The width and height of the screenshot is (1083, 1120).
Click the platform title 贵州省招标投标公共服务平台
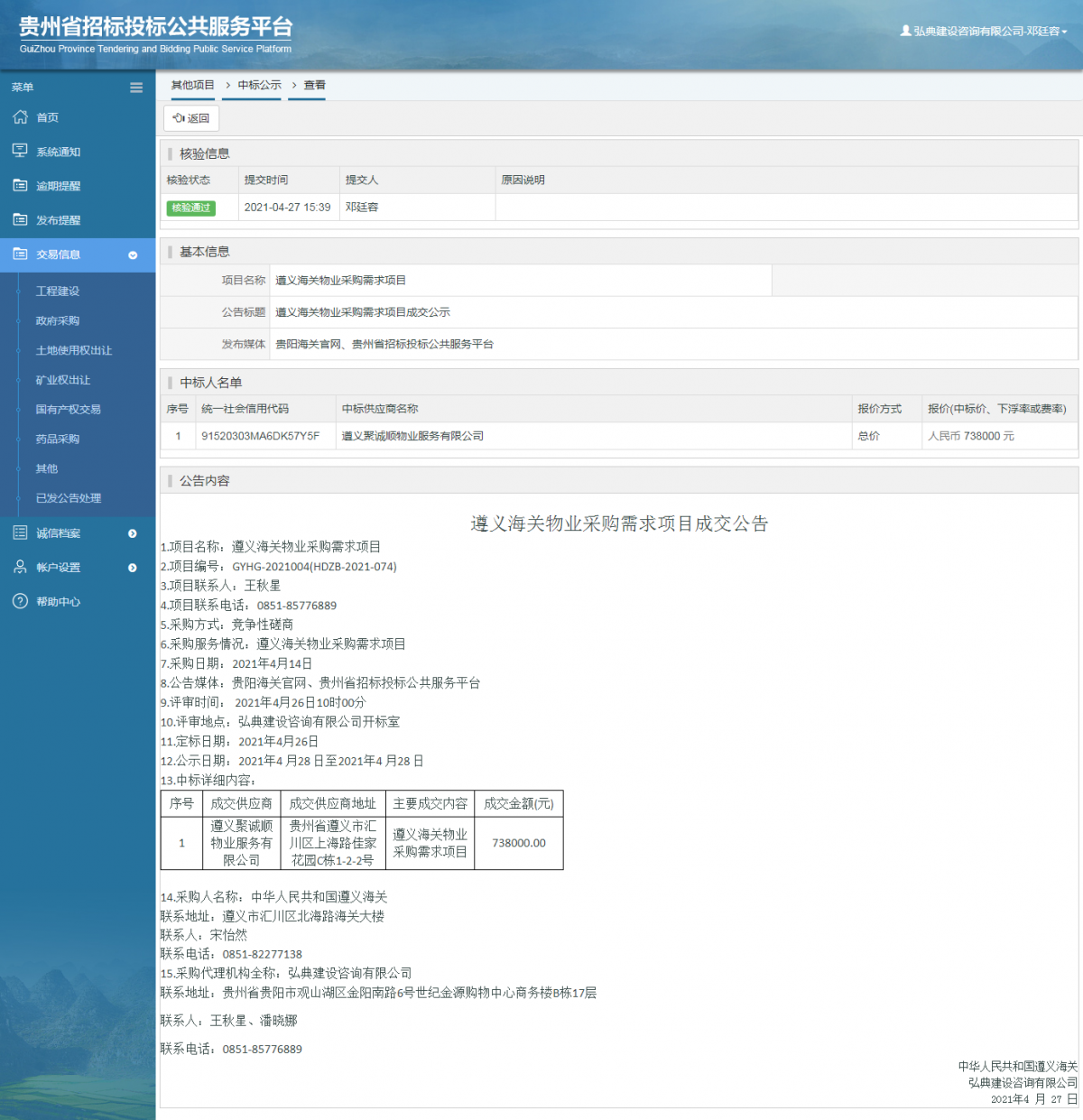(156, 26)
